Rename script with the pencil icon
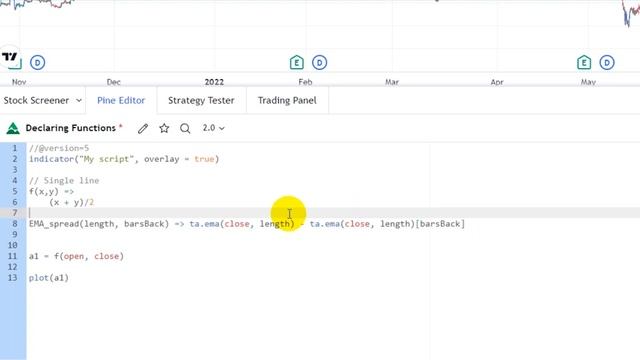Viewport: 640px width, 360px height. [x=143, y=129]
